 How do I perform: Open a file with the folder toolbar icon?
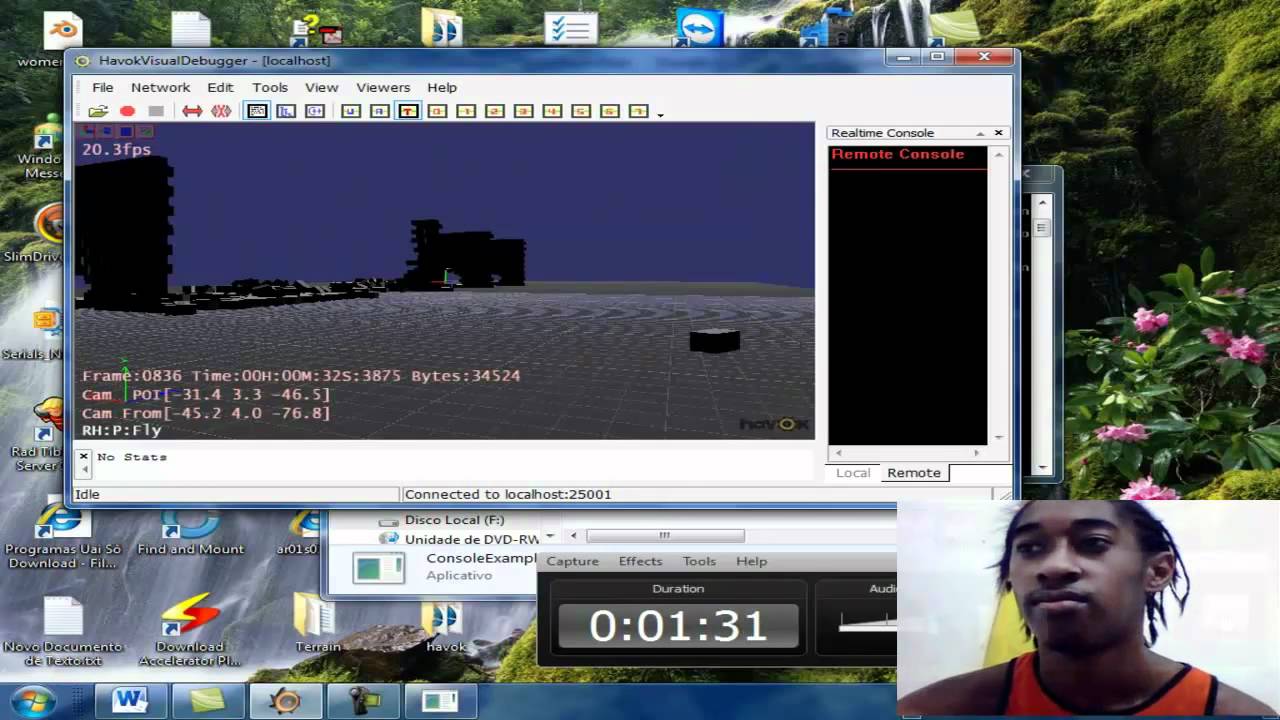pyautogui.click(x=98, y=111)
